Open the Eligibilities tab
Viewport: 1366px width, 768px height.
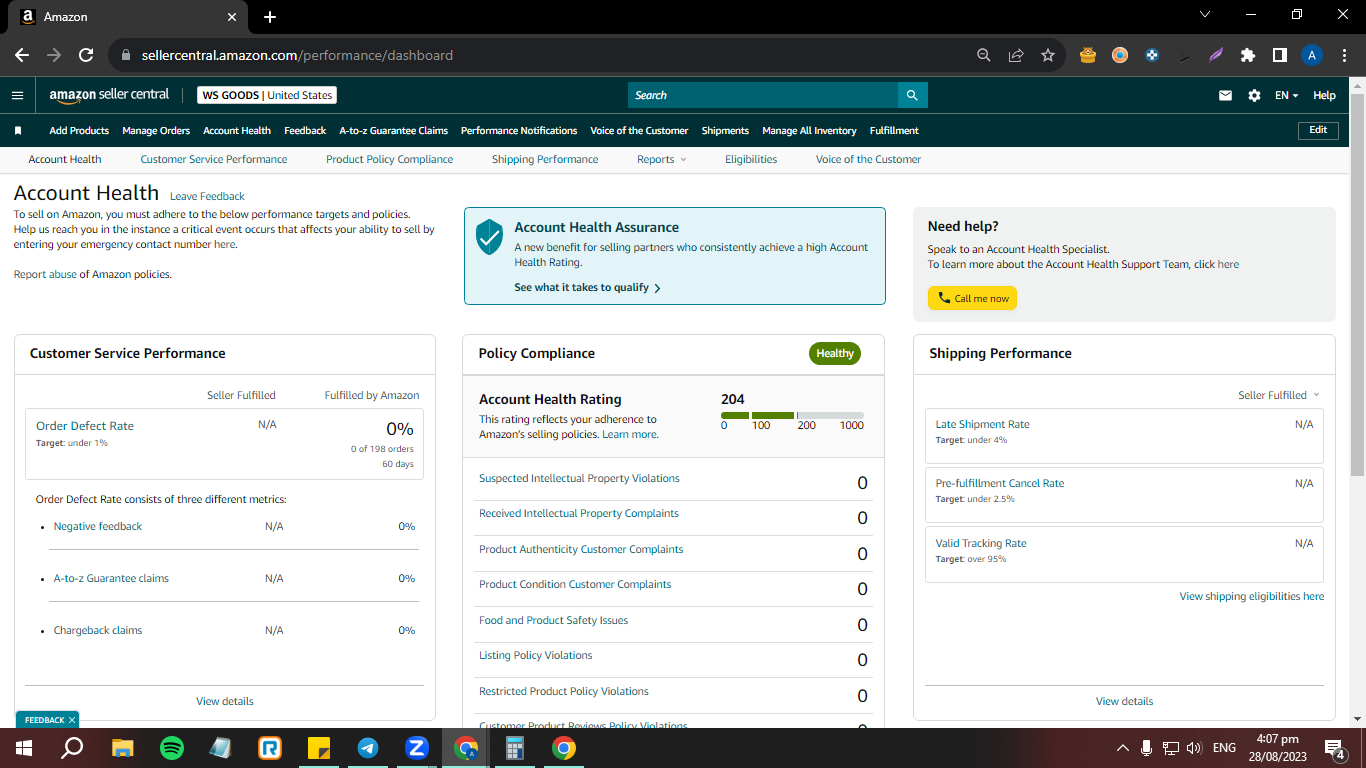click(x=751, y=159)
